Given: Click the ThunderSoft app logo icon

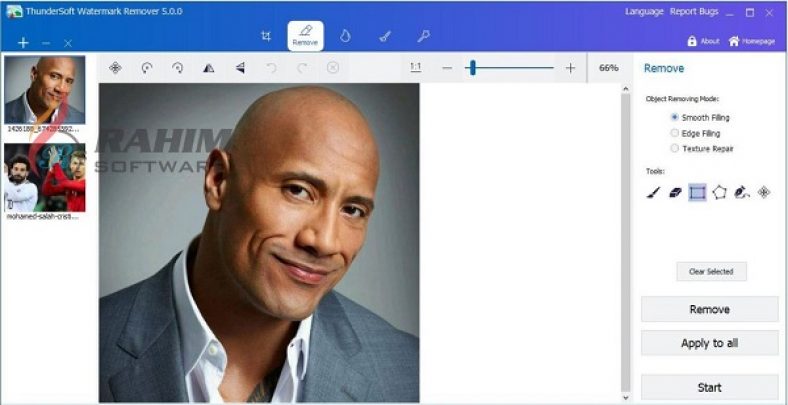Looking at the screenshot, I should coord(15,11).
